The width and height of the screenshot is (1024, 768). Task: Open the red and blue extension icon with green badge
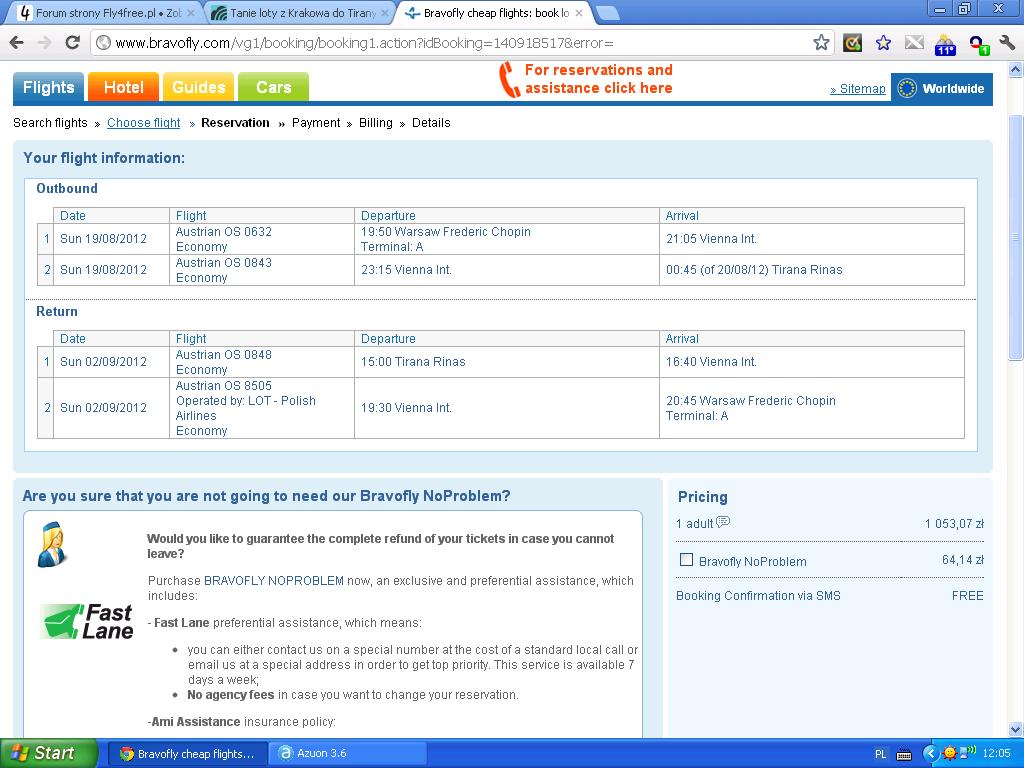[x=978, y=44]
